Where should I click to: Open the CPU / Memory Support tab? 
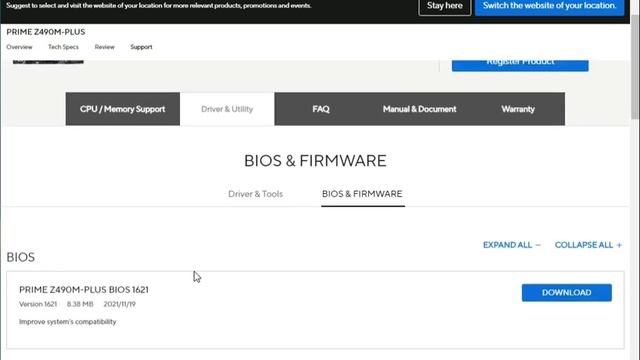pos(122,109)
